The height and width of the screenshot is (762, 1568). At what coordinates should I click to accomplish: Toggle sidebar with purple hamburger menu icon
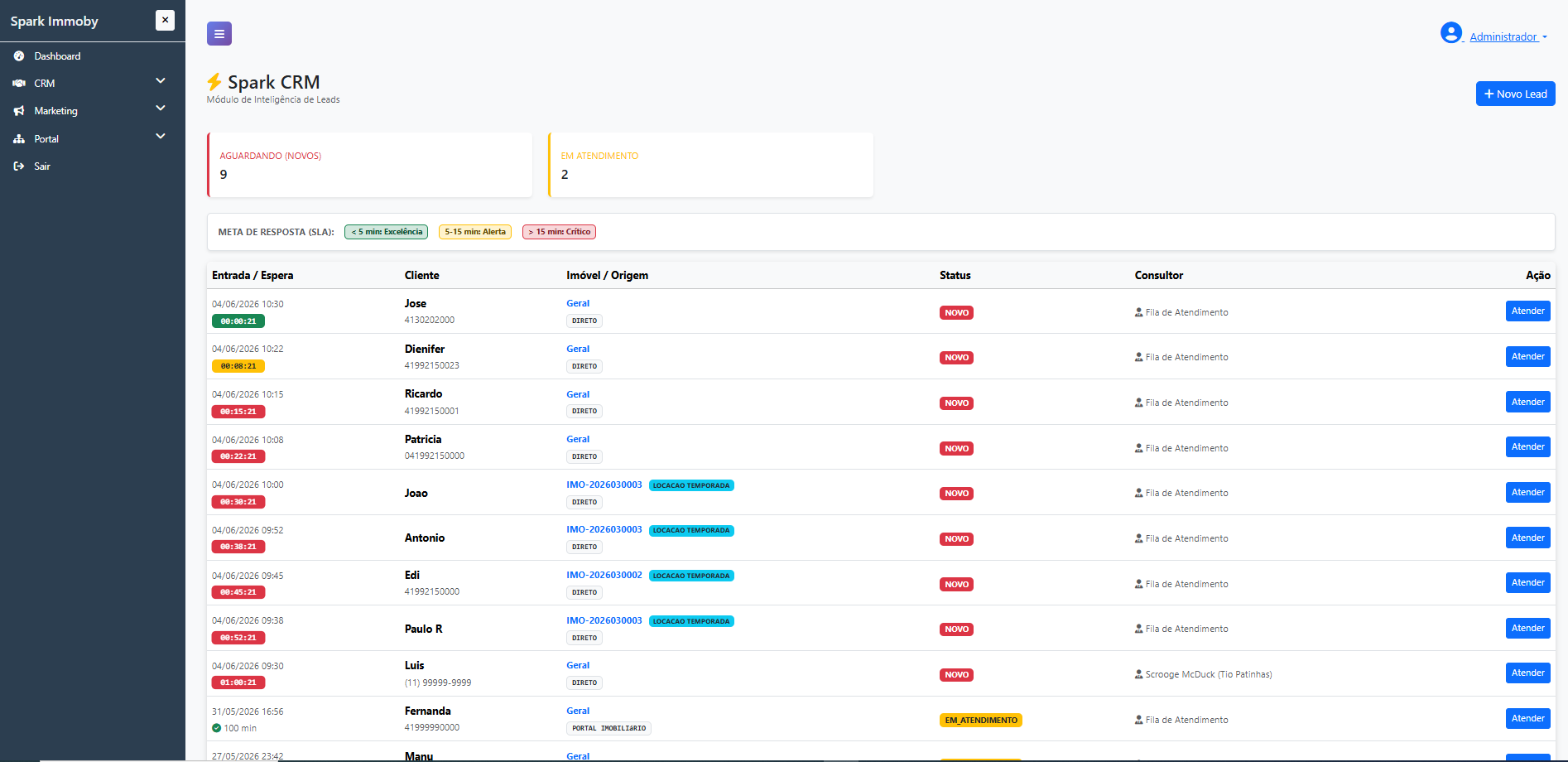(219, 34)
